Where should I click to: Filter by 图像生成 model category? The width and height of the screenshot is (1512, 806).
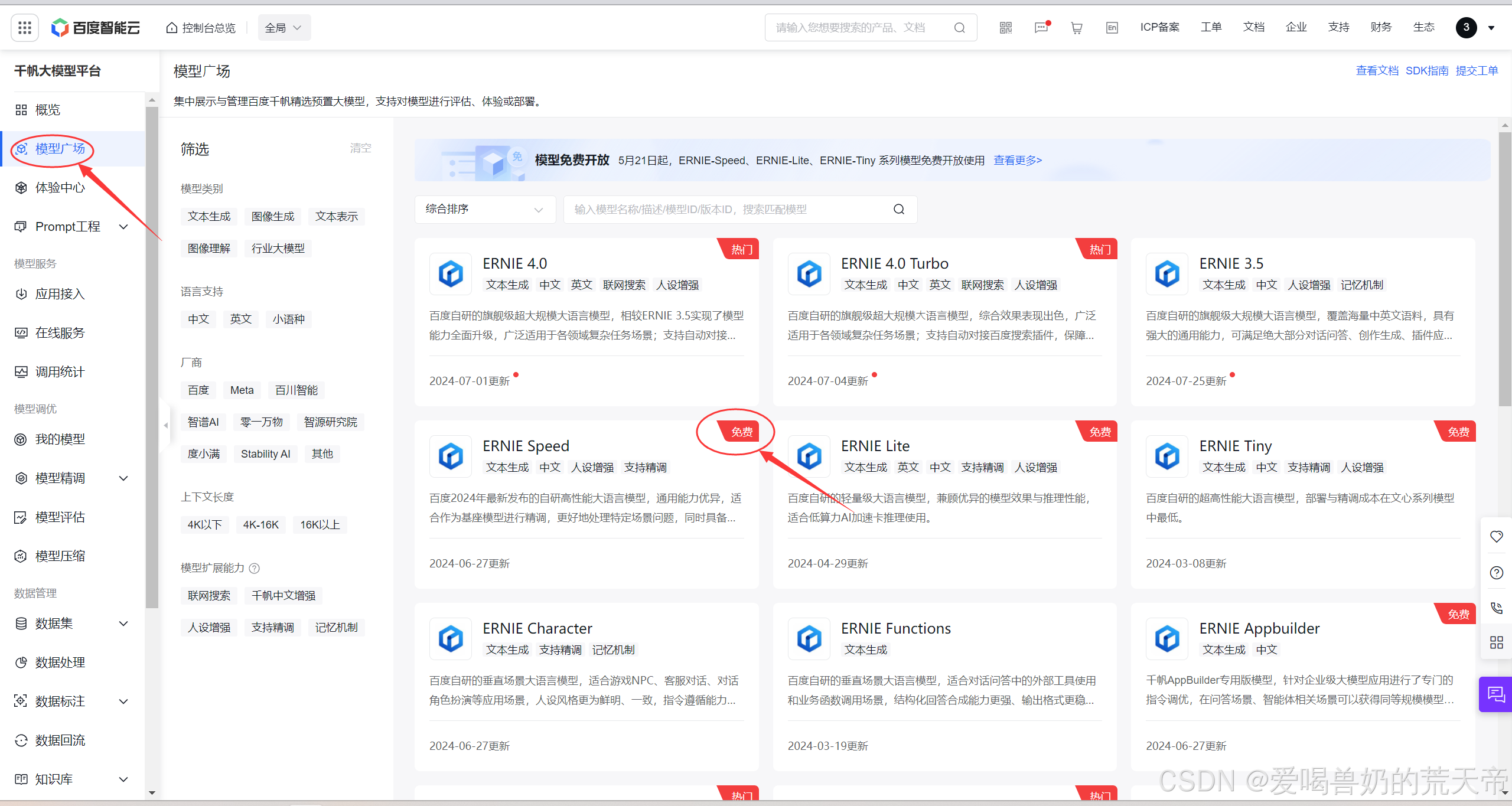pyautogui.click(x=273, y=217)
